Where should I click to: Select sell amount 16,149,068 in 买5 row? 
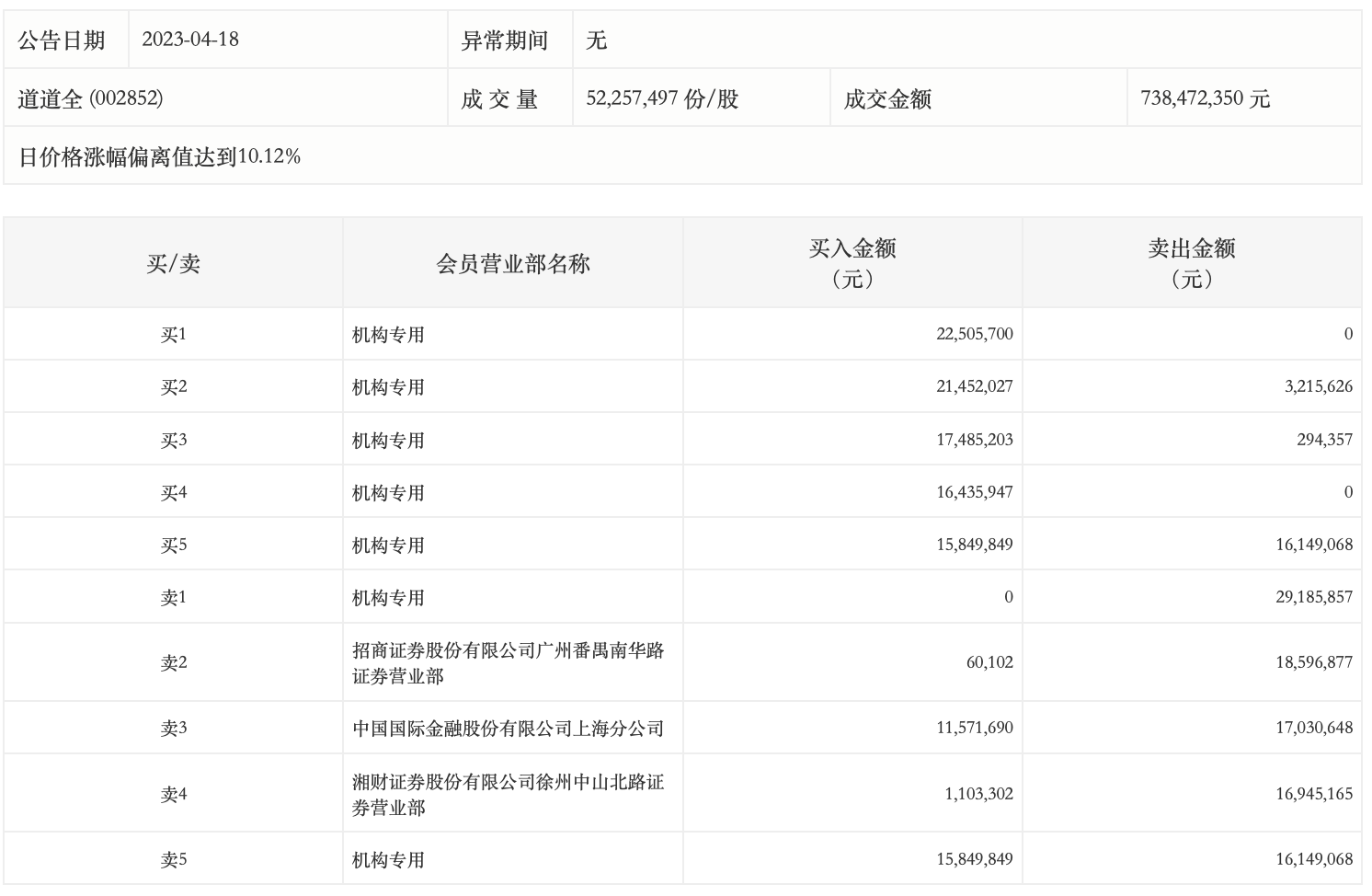coord(1314,545)
